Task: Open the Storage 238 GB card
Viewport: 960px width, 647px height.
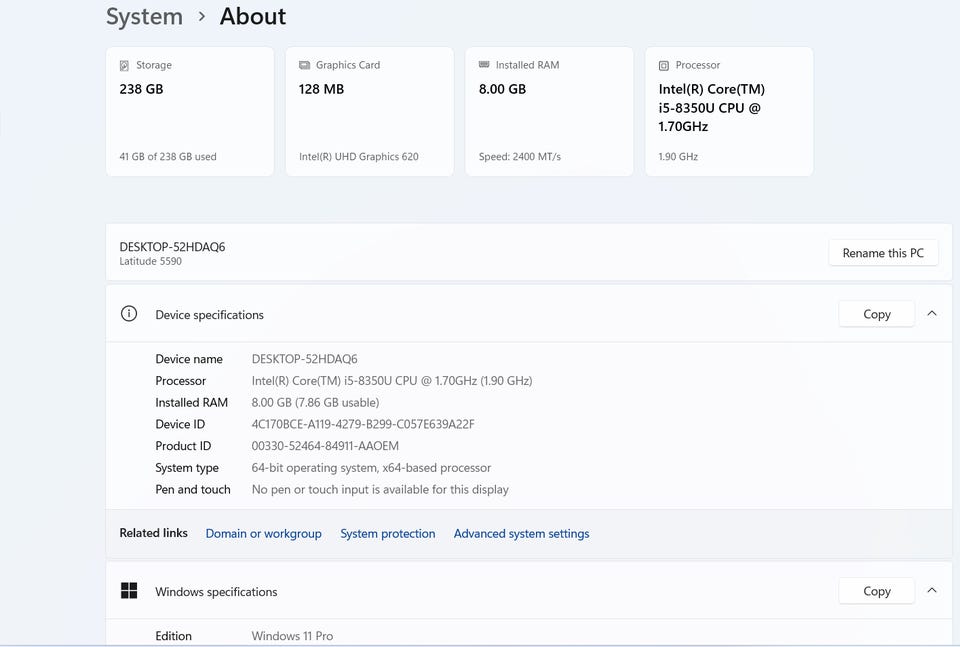Action: pyautogui.click(x=189, y=112)
